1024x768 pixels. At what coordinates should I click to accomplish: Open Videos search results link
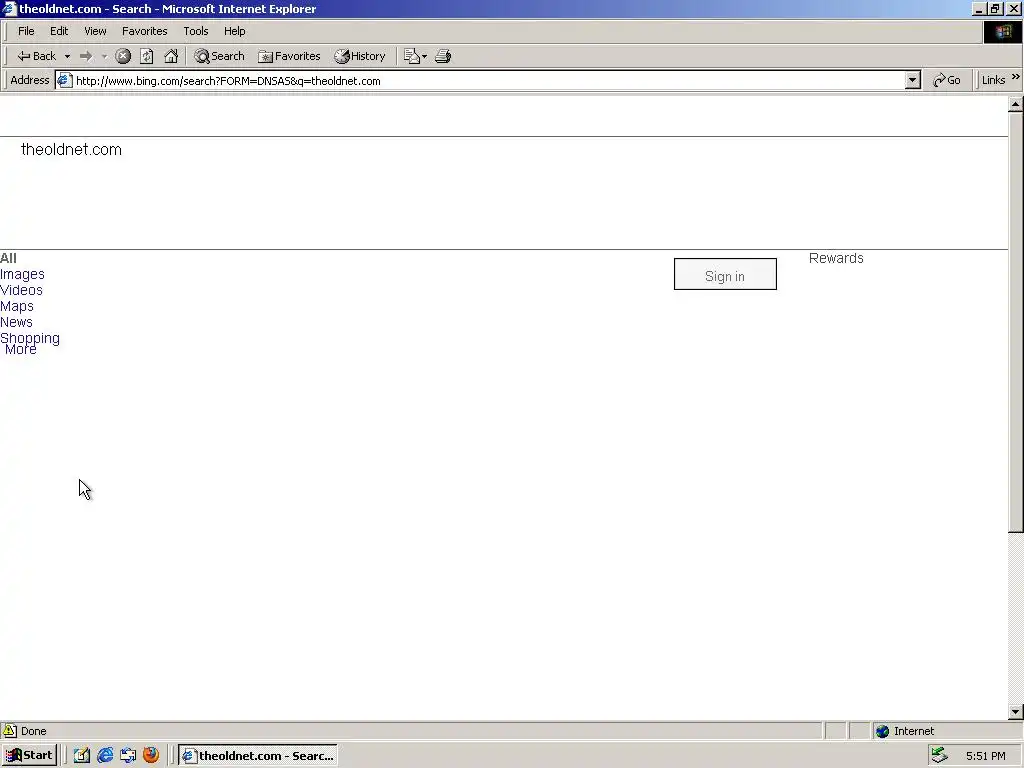coord(21,290)
